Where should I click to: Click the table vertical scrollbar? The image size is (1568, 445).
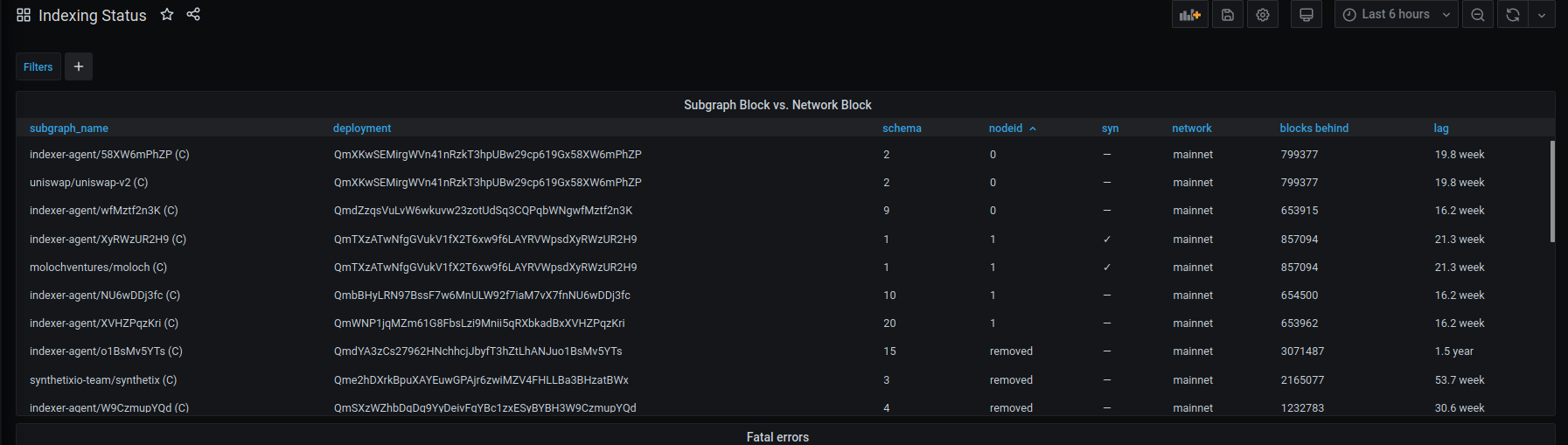click(x=1552, y=191)
